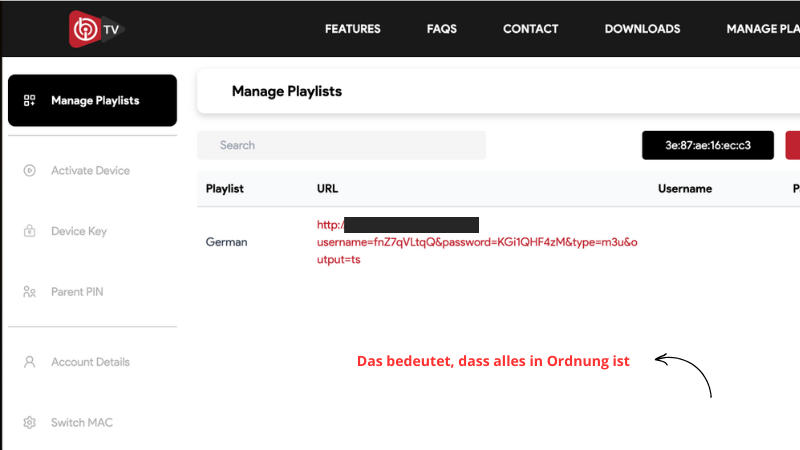
Task: Open Manage Playlists in the top navigation
Action: pos(763,29)
